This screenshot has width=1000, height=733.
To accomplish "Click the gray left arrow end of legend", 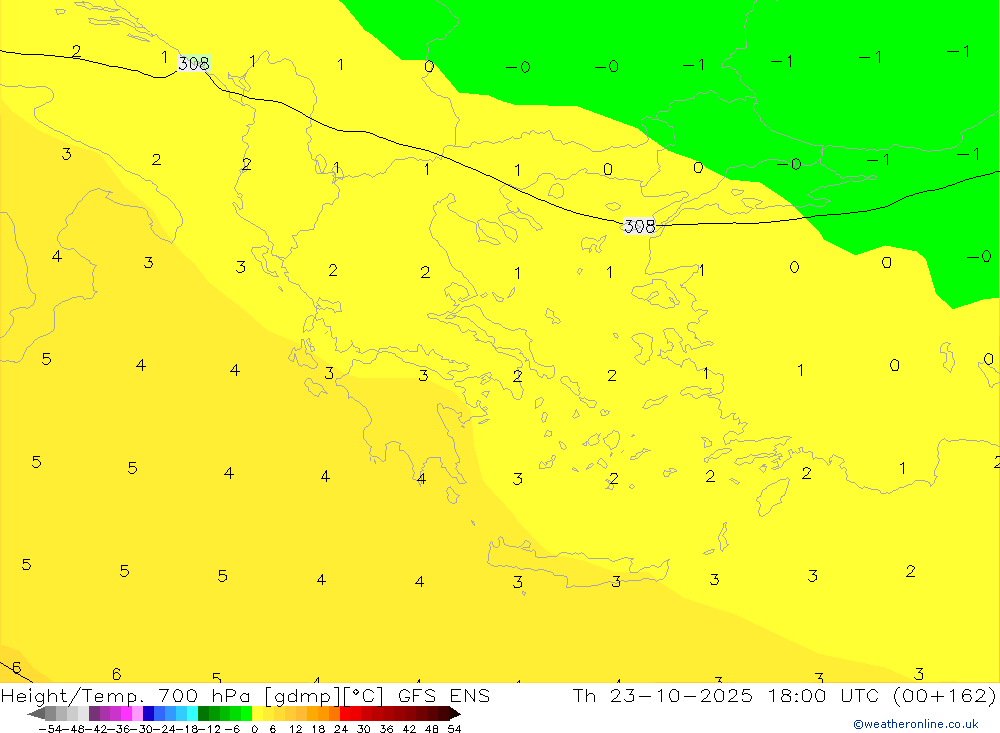I will (x=36, y=714).
